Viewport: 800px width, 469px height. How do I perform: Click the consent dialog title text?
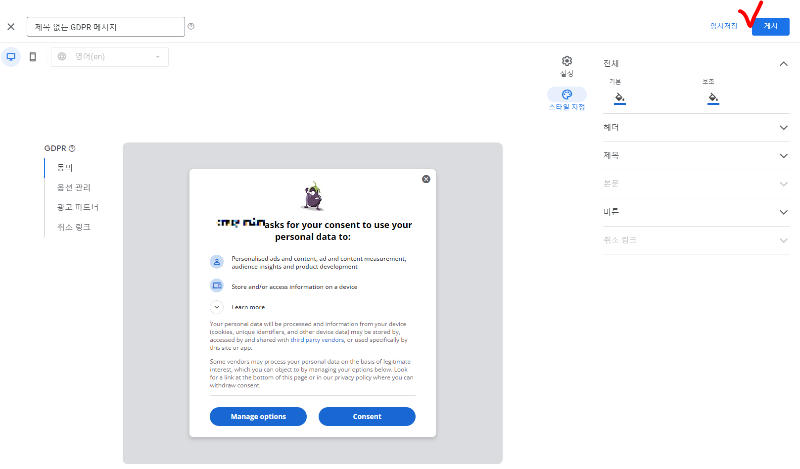tap(314, 230)
